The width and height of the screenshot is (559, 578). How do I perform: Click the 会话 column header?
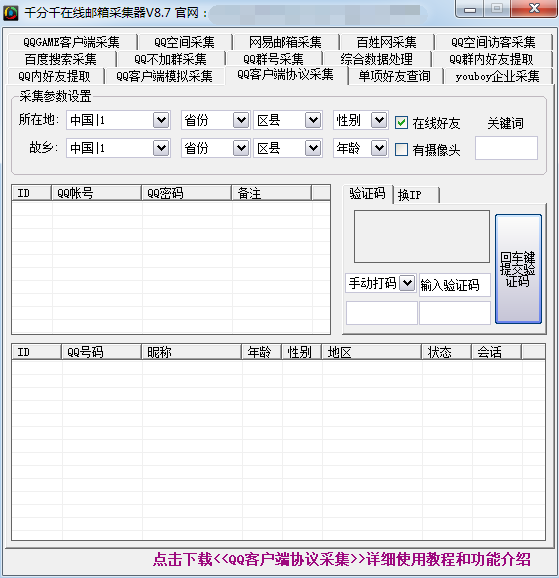(497, 352)
